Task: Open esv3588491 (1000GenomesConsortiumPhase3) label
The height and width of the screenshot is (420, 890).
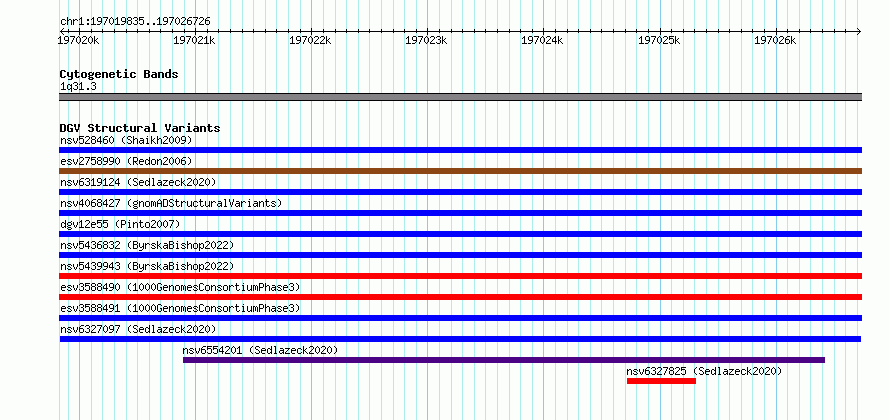Action: click(x=180, y=308)
